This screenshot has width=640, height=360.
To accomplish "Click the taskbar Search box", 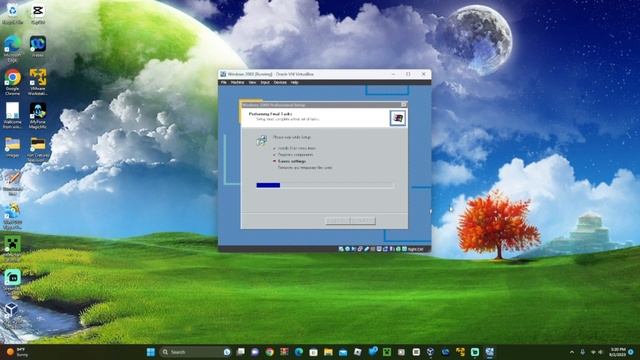I will tap(196, 352).
